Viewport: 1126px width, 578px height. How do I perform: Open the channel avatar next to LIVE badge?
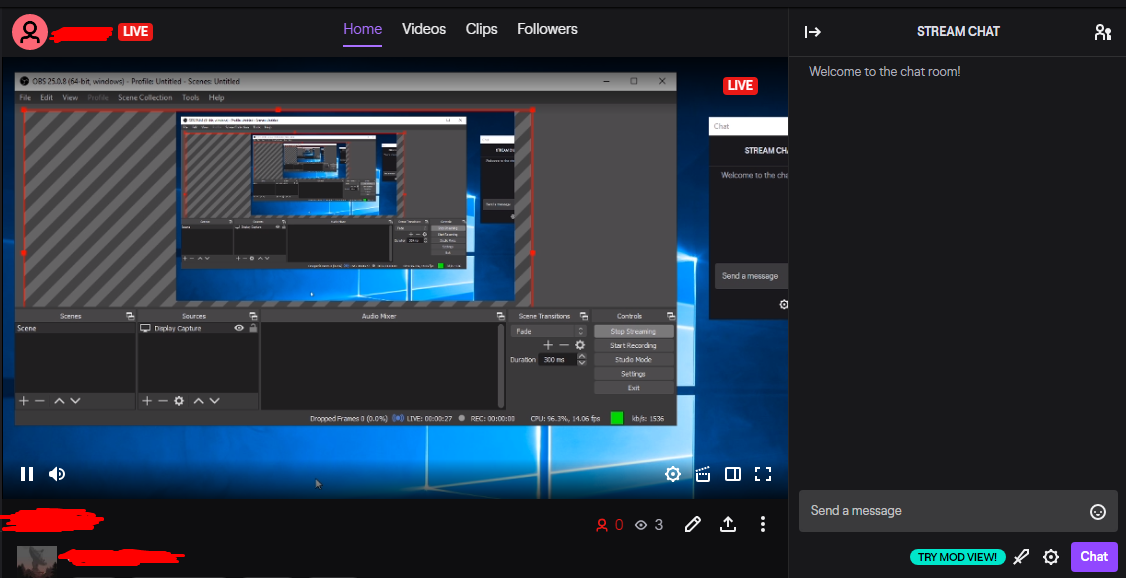point(30,32)
